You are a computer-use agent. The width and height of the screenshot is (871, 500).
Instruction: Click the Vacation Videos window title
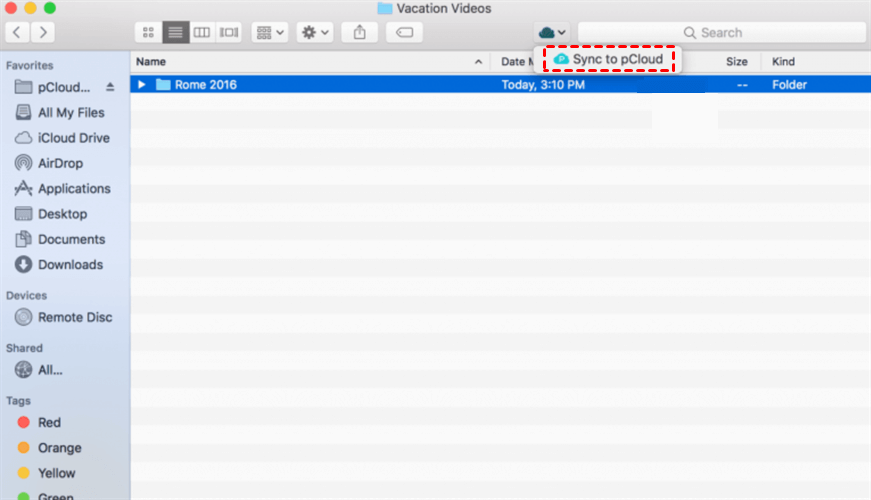pos(444,8)
